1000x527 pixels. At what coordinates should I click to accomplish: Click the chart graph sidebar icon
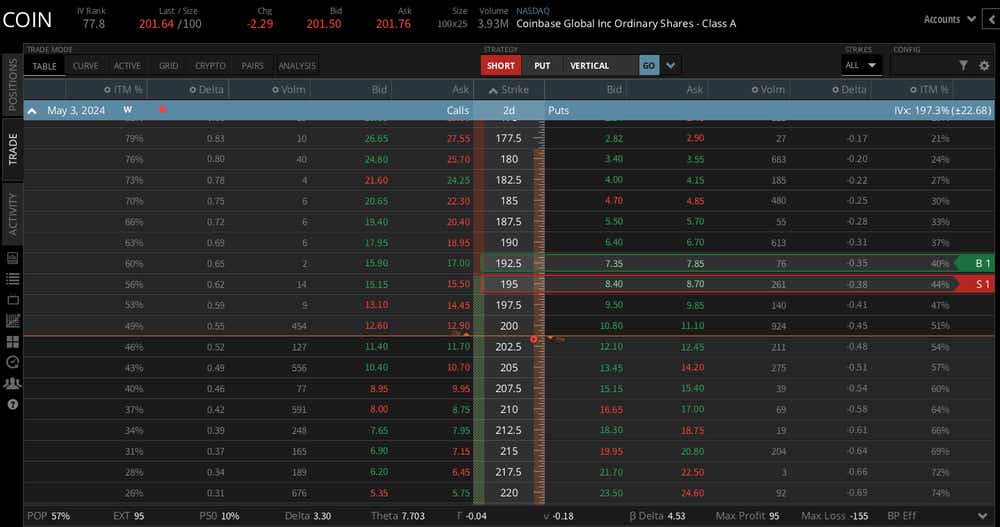point(13,321)
